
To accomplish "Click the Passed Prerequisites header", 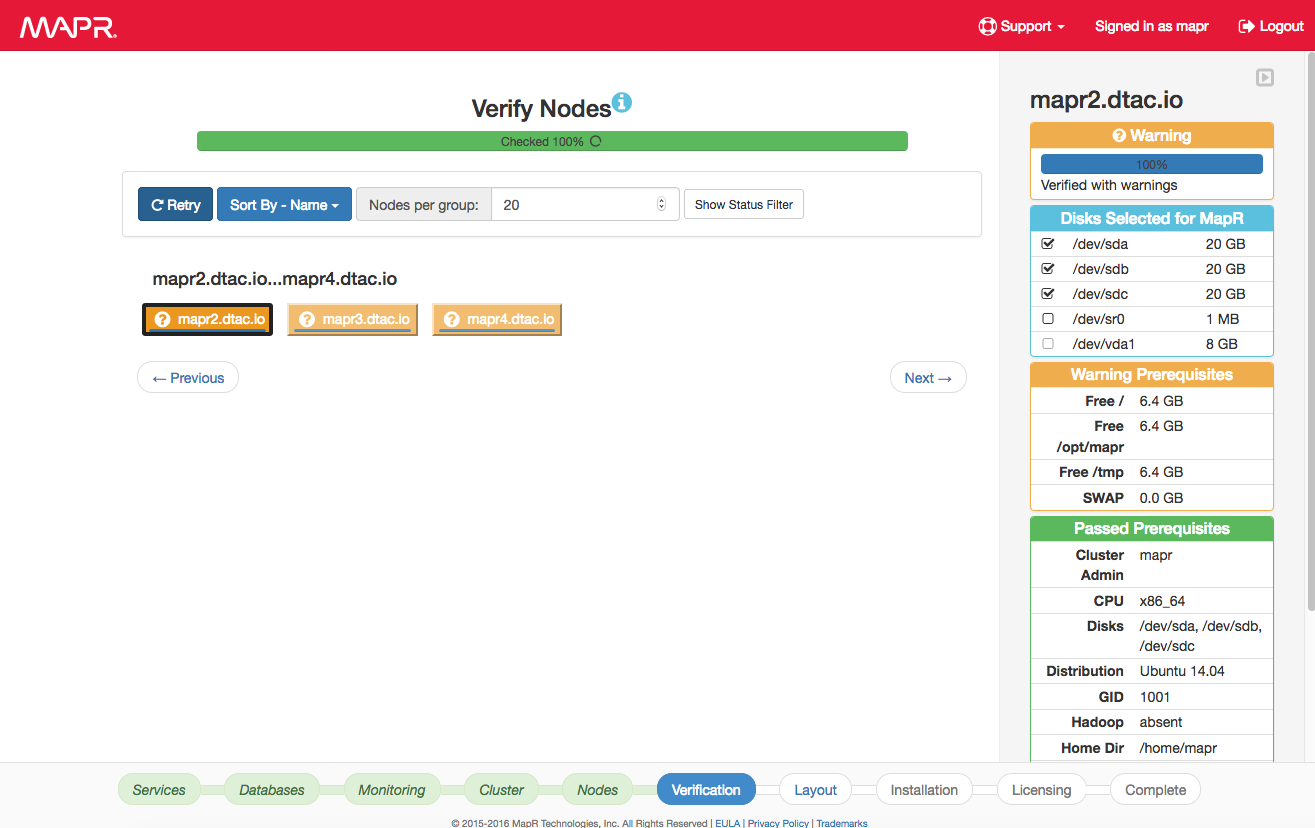I will 1152,528.
